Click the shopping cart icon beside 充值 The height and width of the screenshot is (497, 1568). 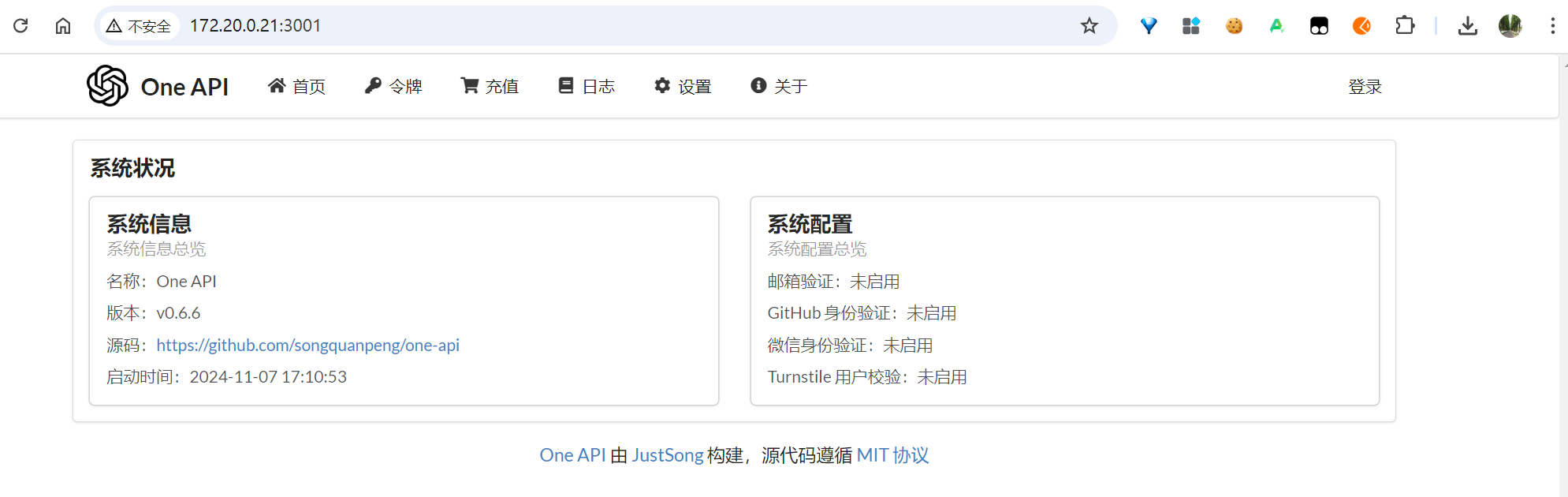click(470, 85)
